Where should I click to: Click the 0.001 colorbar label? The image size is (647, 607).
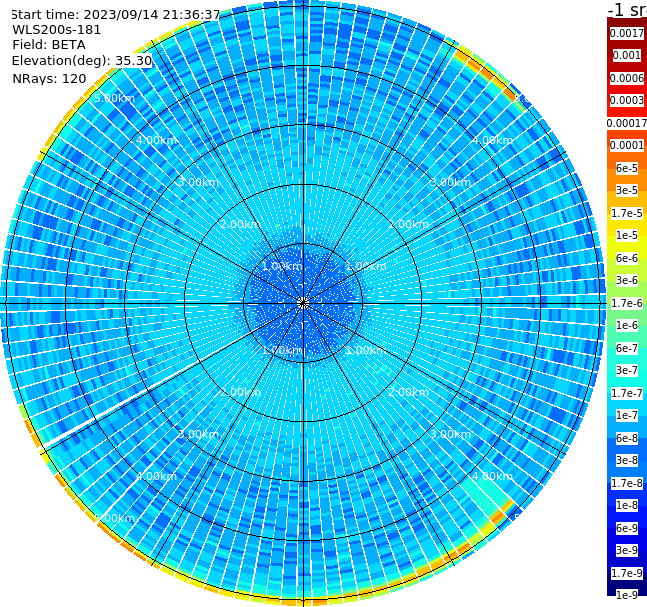click(x=627, y=55)
